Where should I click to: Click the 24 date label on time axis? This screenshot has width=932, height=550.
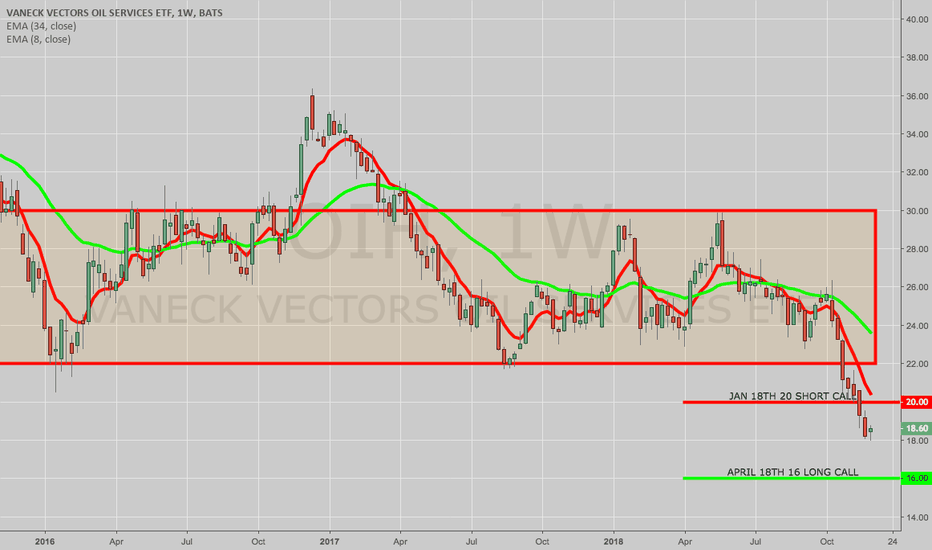point(892,542)
